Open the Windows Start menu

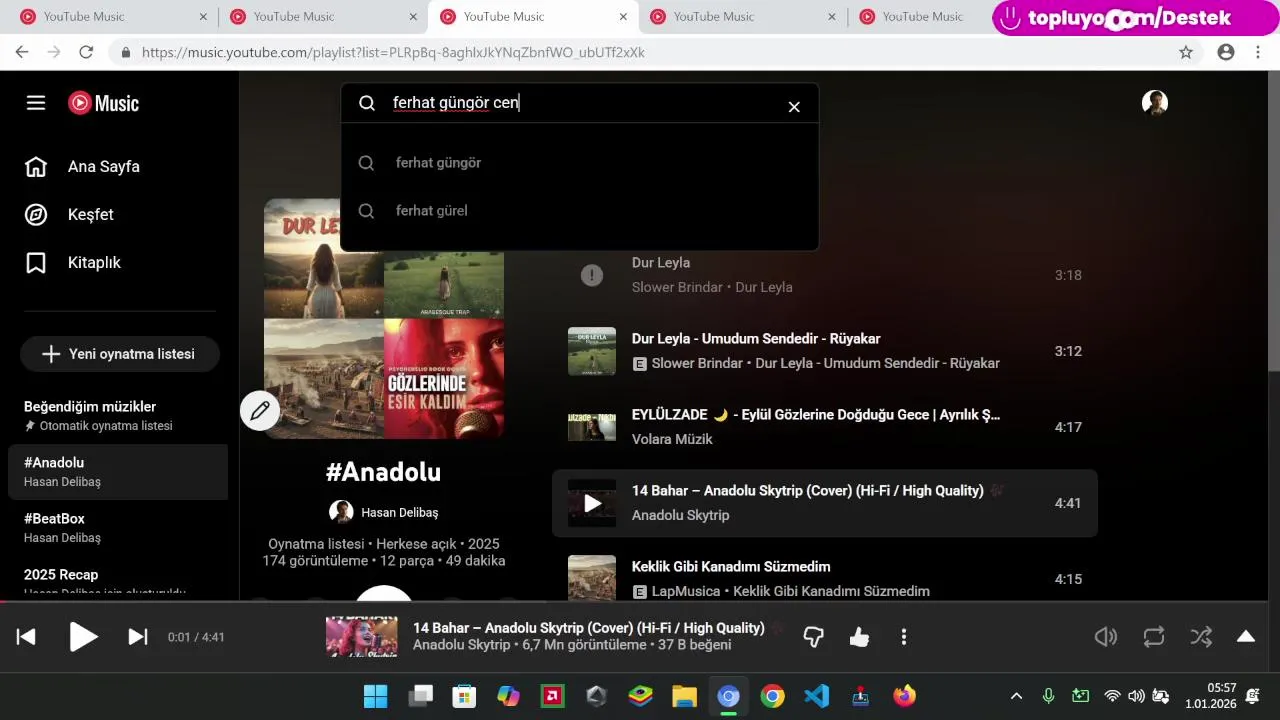tap(375, 696)
